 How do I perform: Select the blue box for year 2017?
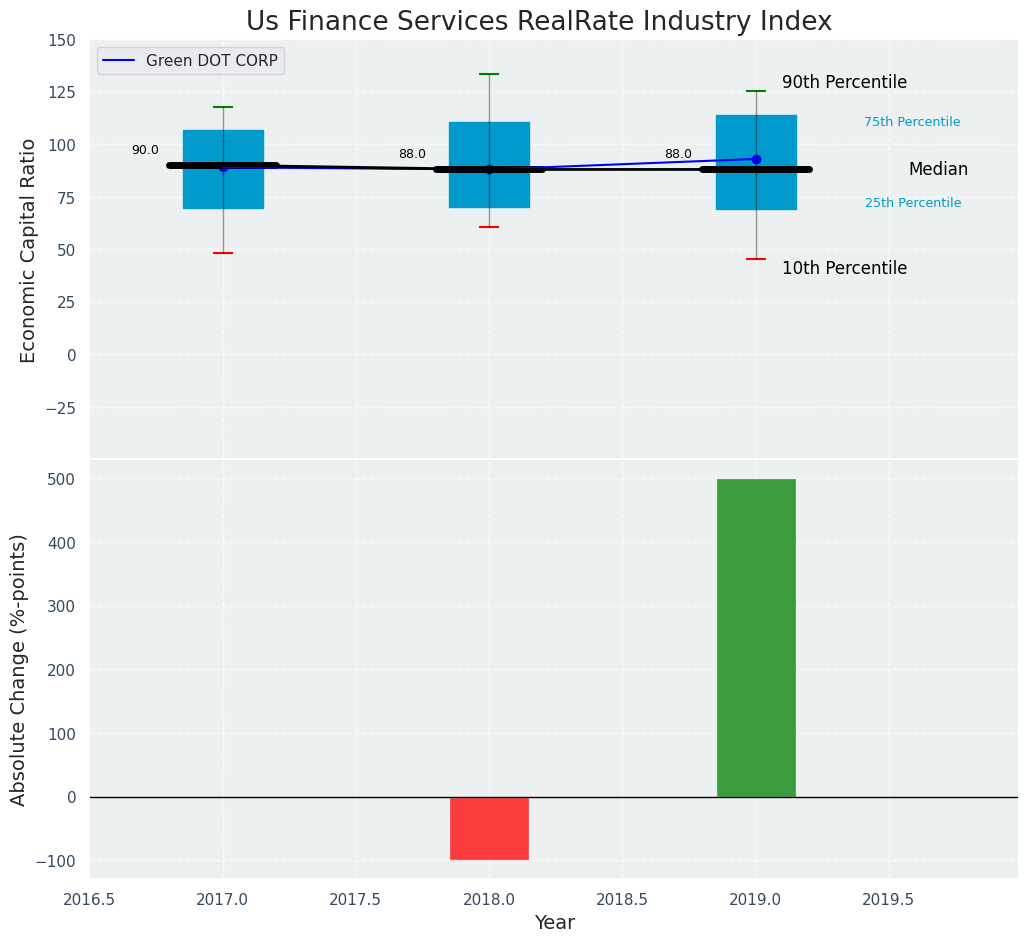223,135
